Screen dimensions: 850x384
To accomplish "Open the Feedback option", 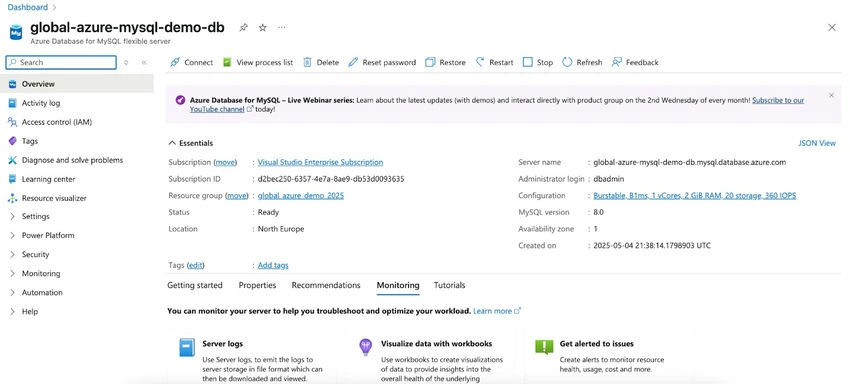I will [635, 62].
